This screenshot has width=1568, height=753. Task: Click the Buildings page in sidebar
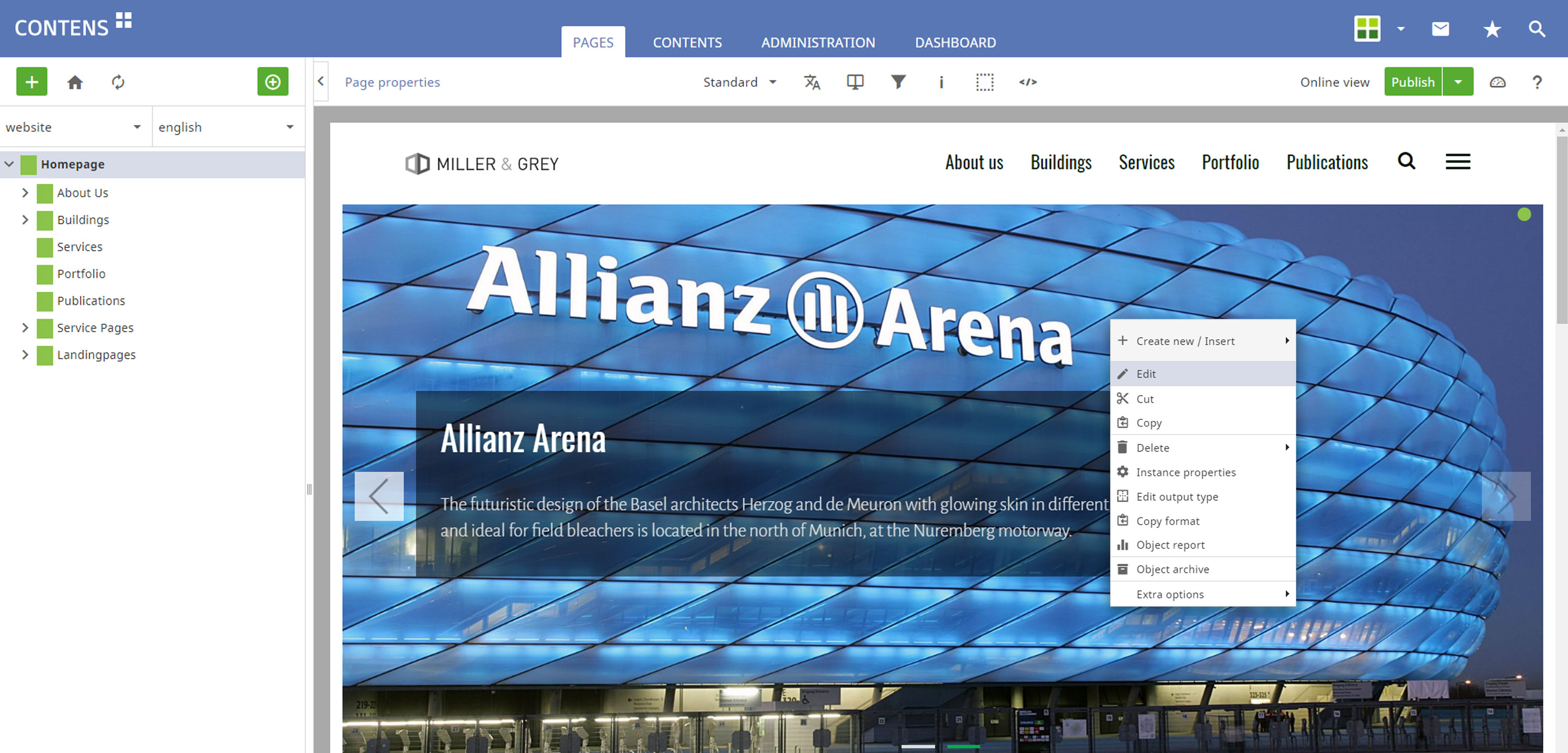pyautogui.click(x=82, y=219)
